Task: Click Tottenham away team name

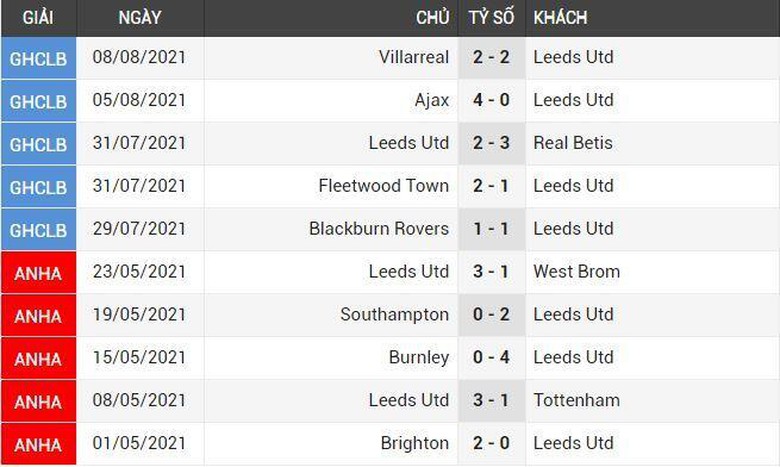Action: [x=577, y=401]
